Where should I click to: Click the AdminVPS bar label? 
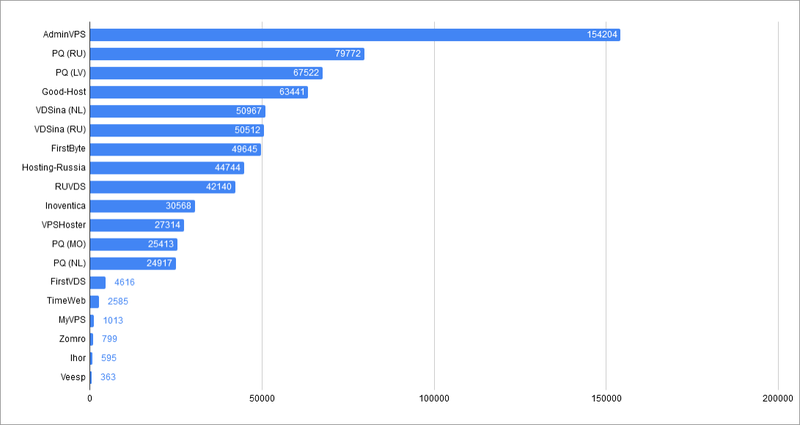pyautogui.click(x=65, y=35)
